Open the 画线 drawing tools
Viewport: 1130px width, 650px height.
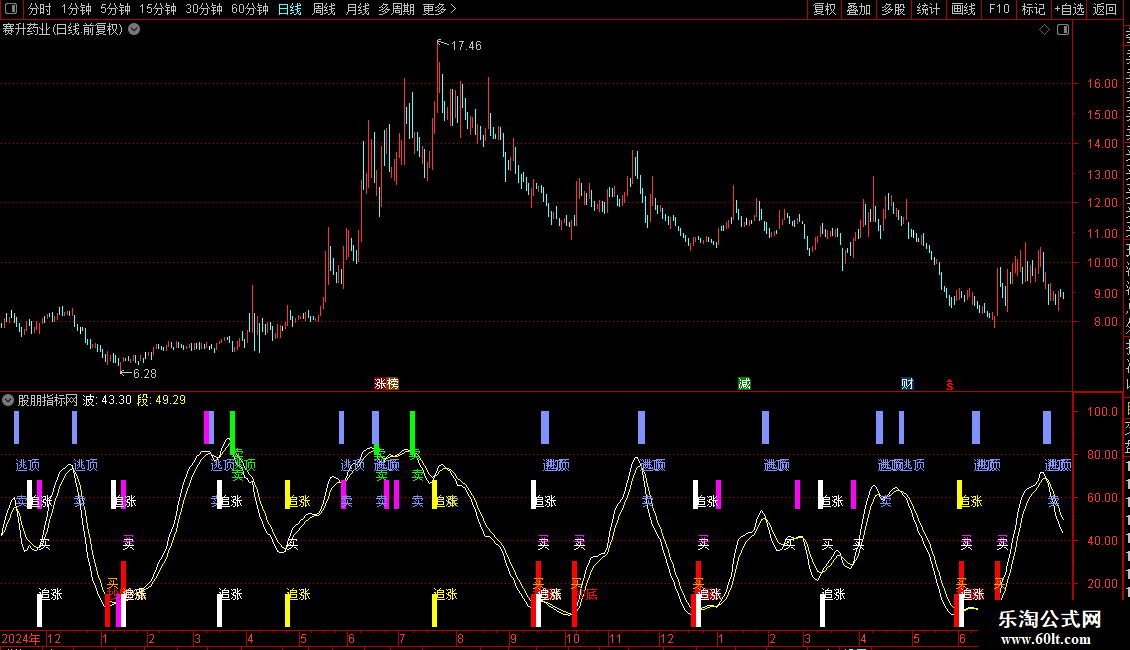click(964, 9)
